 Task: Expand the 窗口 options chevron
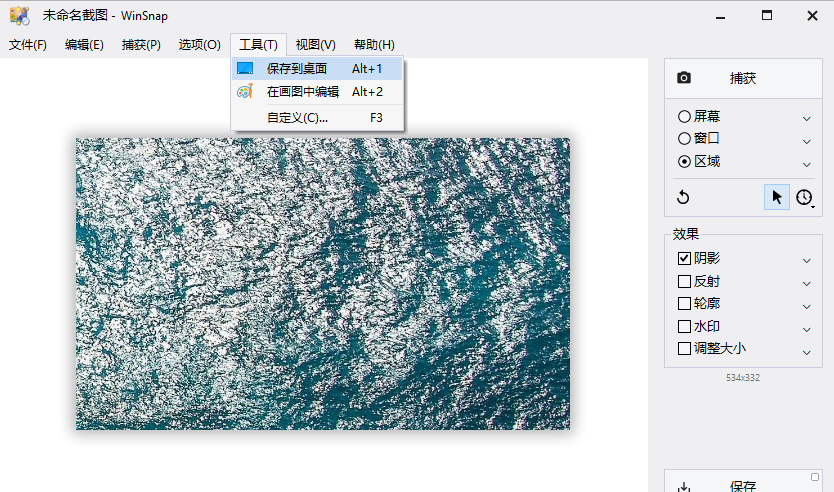806,141
